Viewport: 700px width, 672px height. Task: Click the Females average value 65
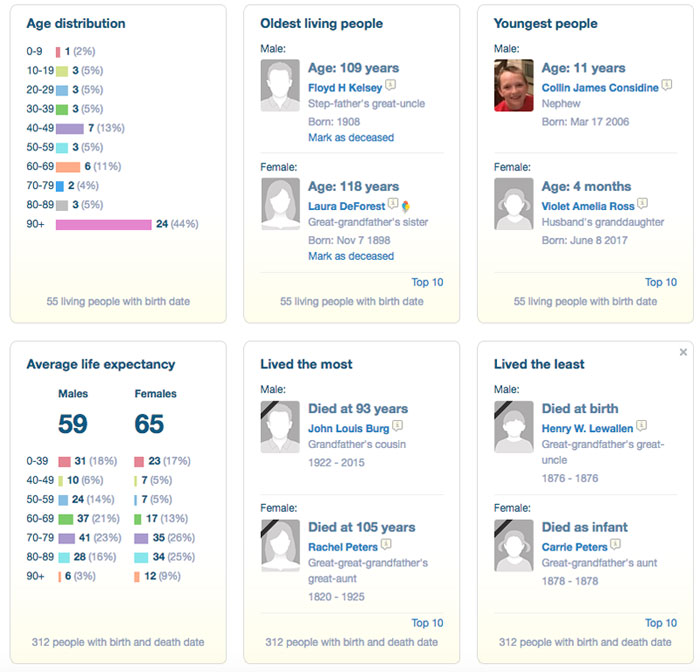(x=149, y=424)
